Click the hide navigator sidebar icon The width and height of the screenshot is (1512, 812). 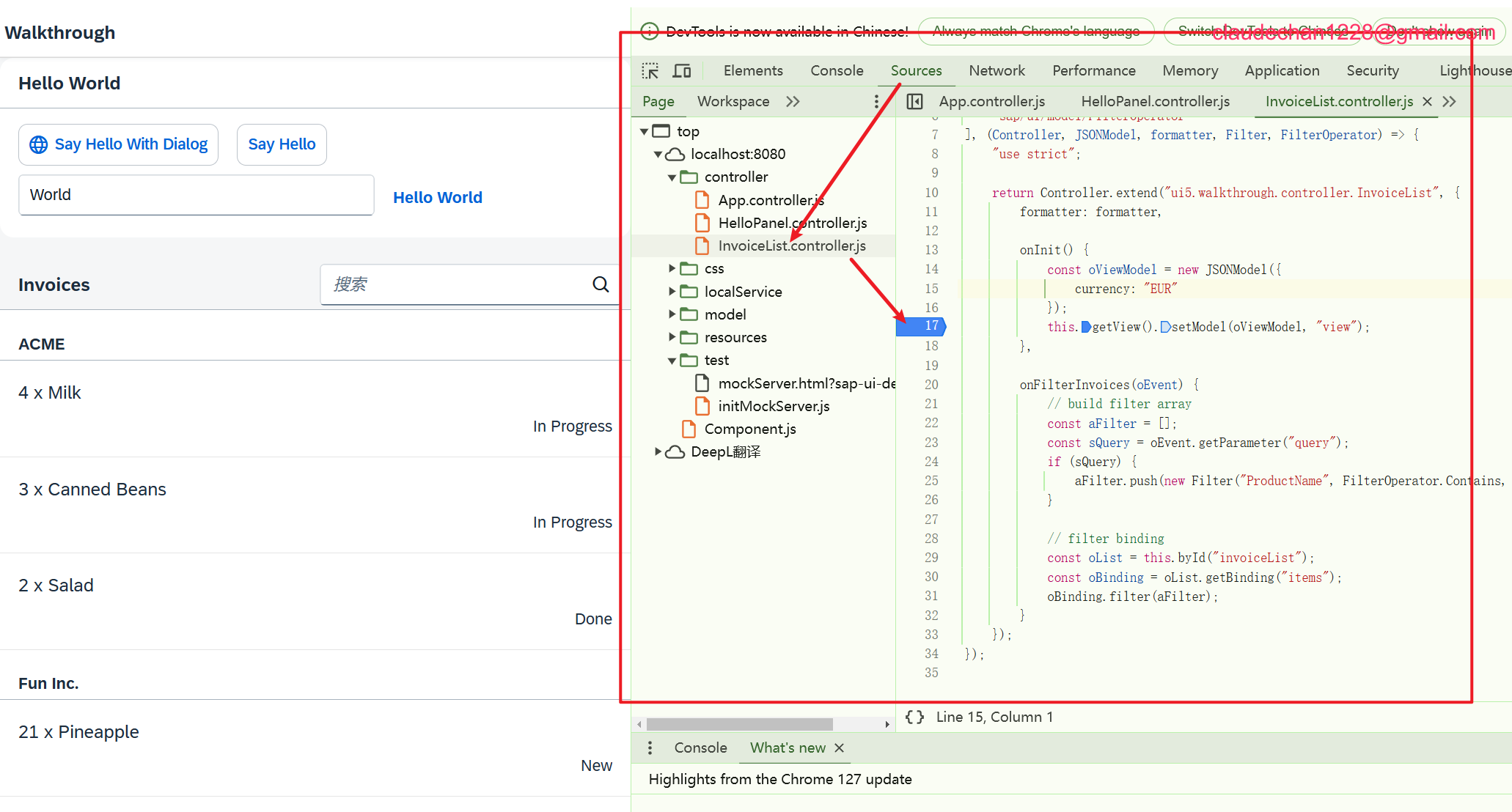[x=914, y=102]
